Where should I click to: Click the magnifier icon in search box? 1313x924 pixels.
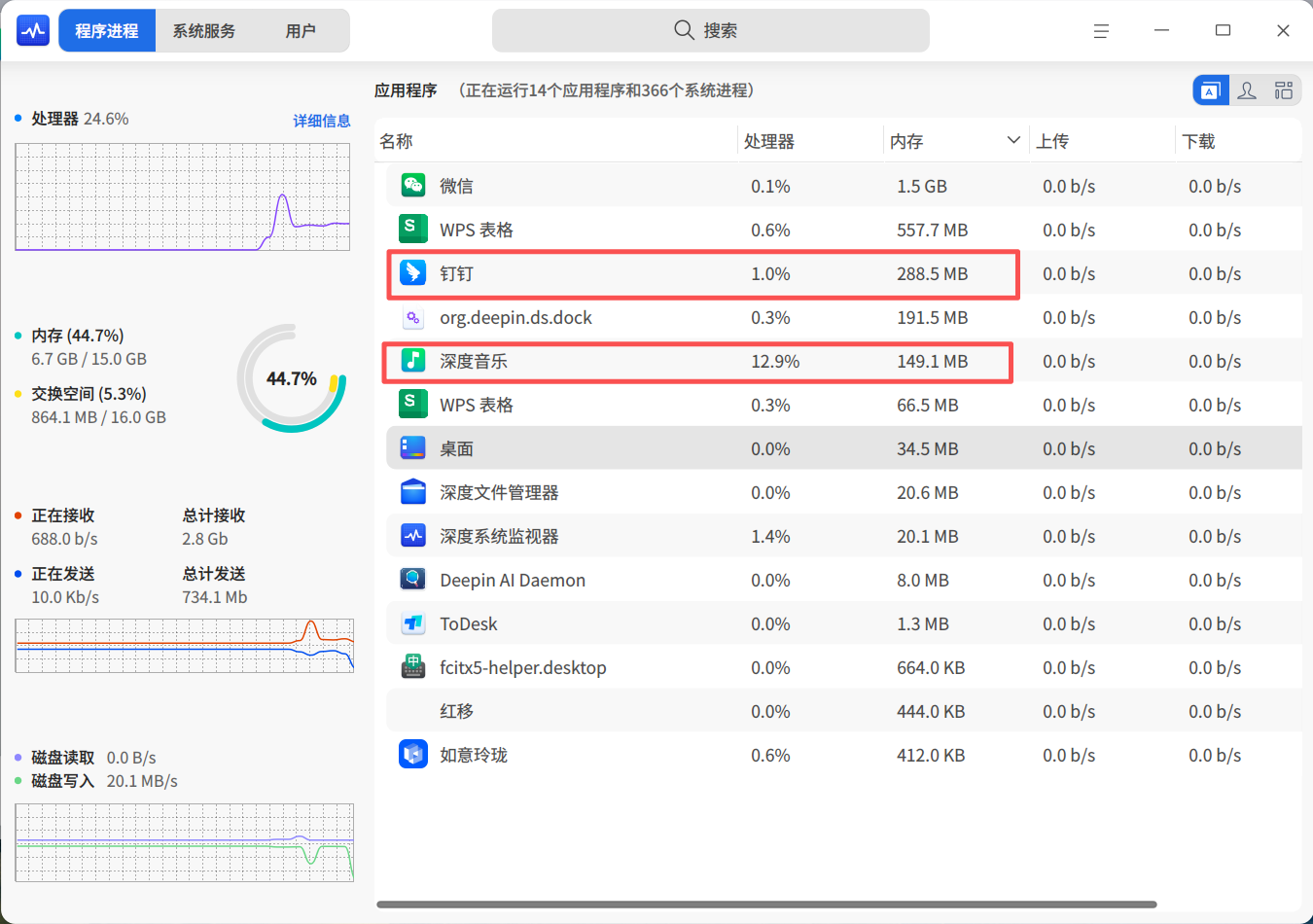coord(684,30)
